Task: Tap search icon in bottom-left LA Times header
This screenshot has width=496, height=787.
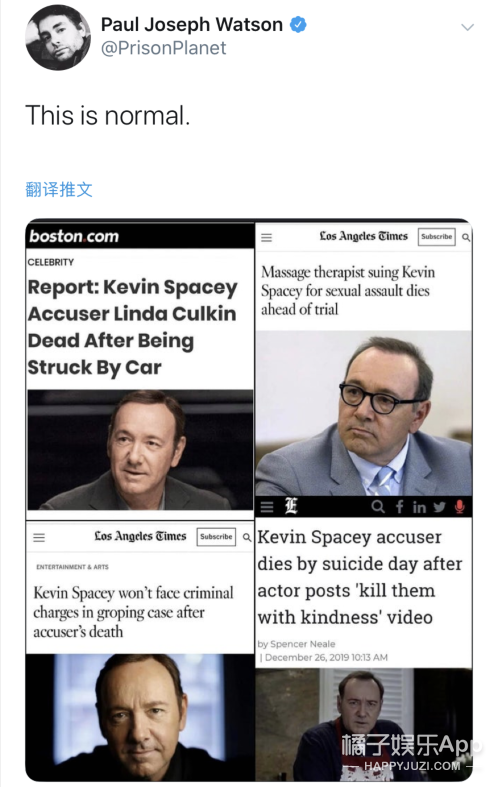Action: [x=247, y=538]
